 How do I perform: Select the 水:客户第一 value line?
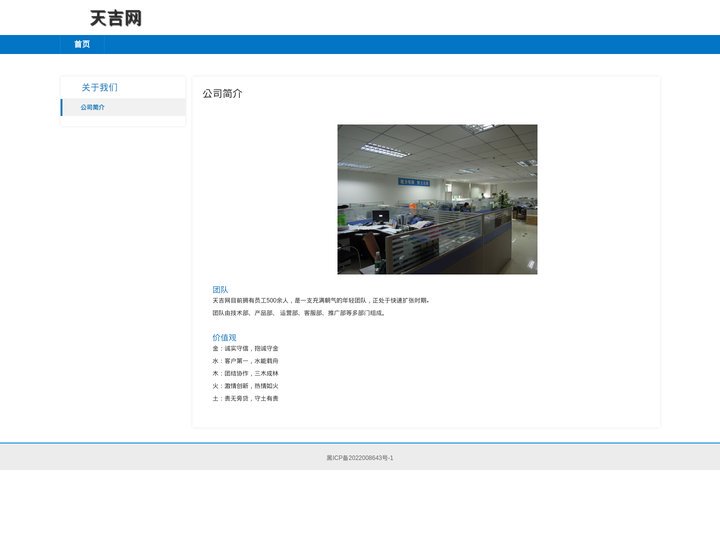click(x=245, y=361)
